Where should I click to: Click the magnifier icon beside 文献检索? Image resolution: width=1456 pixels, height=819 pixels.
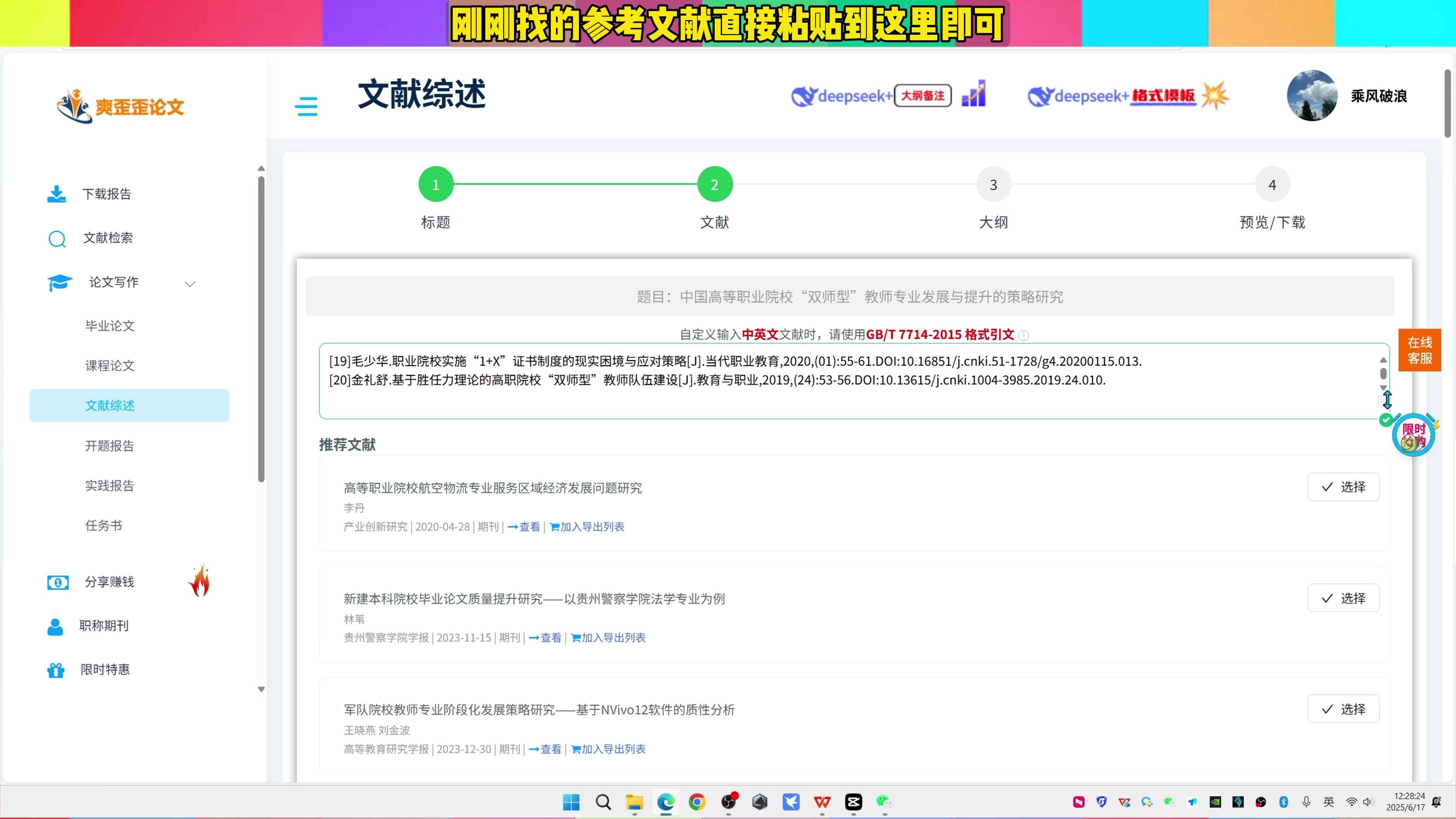[x=56, y=239]
